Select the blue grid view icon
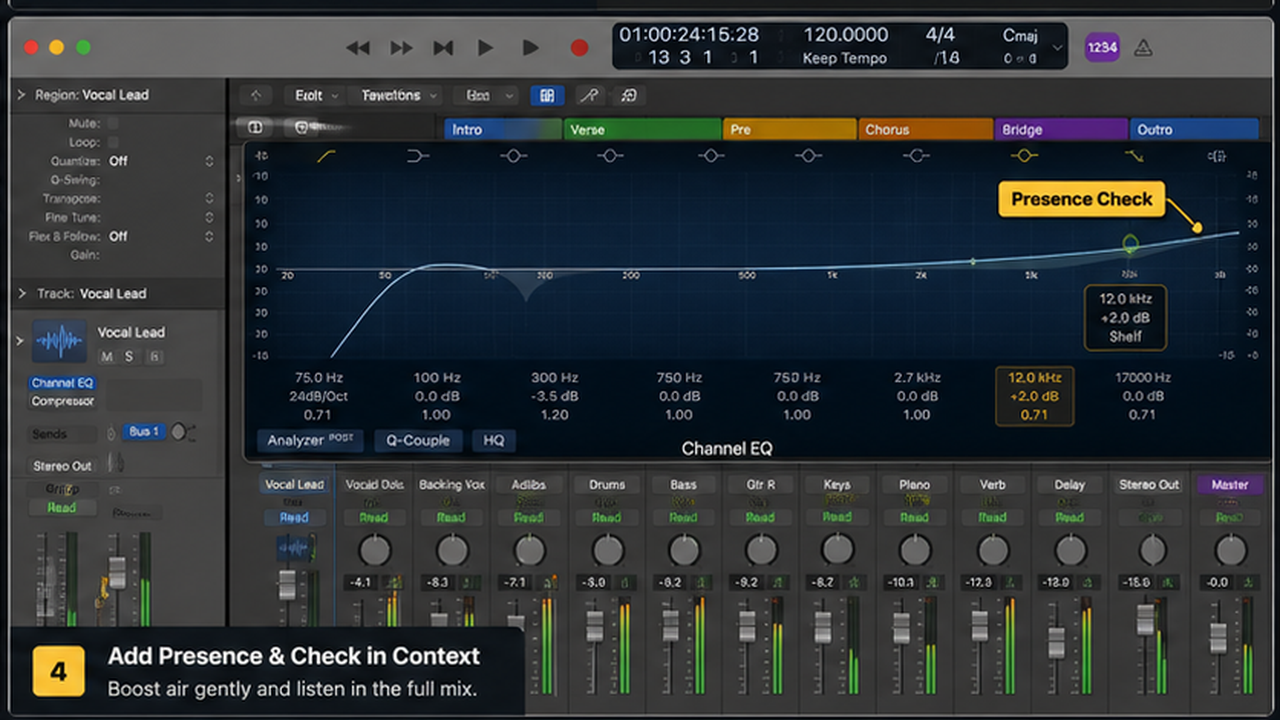The image size is (1280, 720). click(x=547, y=96)
